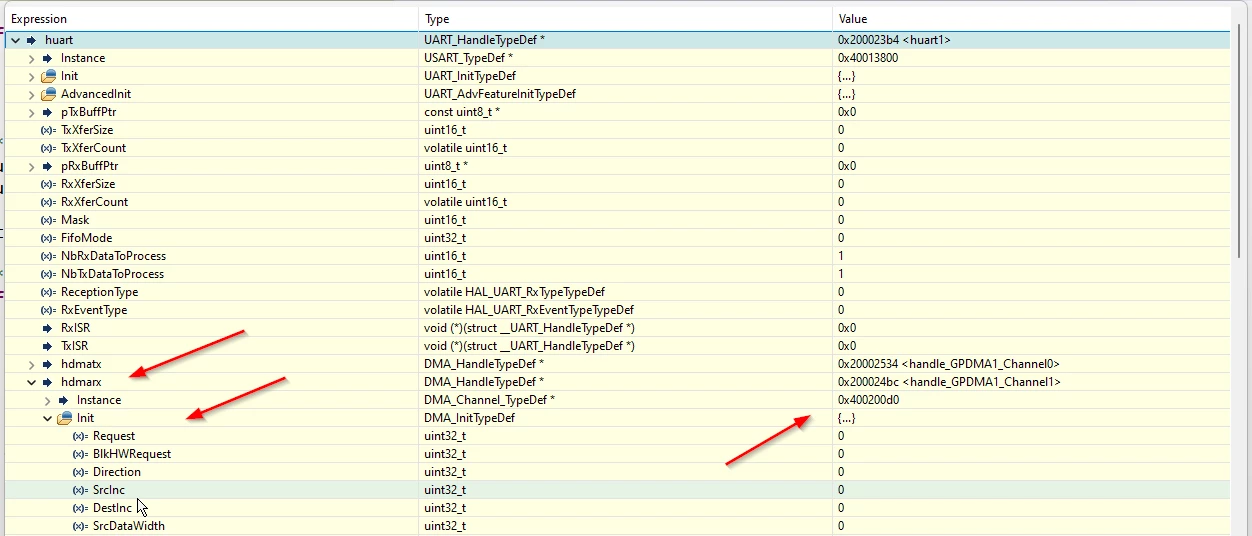Click the Request variable icon

pyautogui.click(x=80, y=436)
